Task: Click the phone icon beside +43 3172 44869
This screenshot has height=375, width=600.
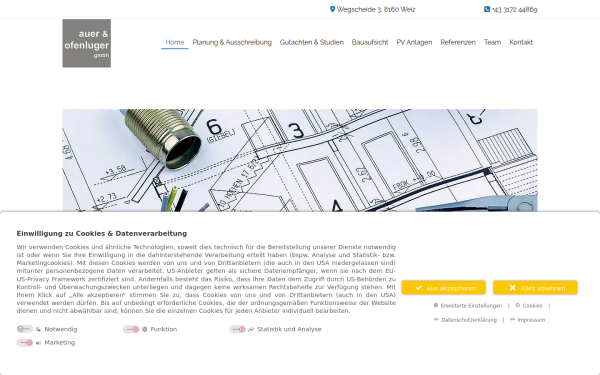Action: point(487,9)
